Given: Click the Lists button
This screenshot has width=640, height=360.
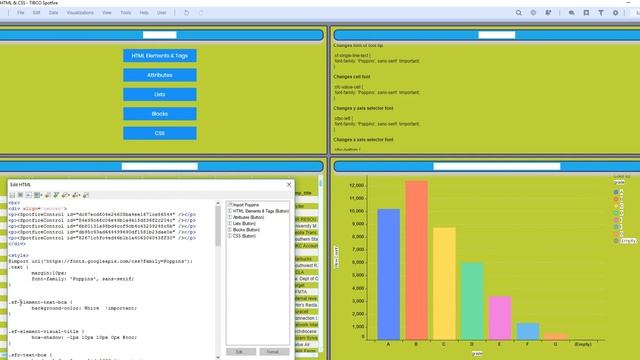Looking at the screenshot, I should tap(160, 94).
